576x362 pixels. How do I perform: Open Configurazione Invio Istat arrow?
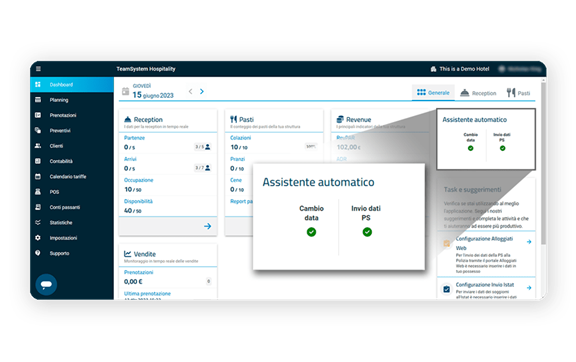[529, 288]
